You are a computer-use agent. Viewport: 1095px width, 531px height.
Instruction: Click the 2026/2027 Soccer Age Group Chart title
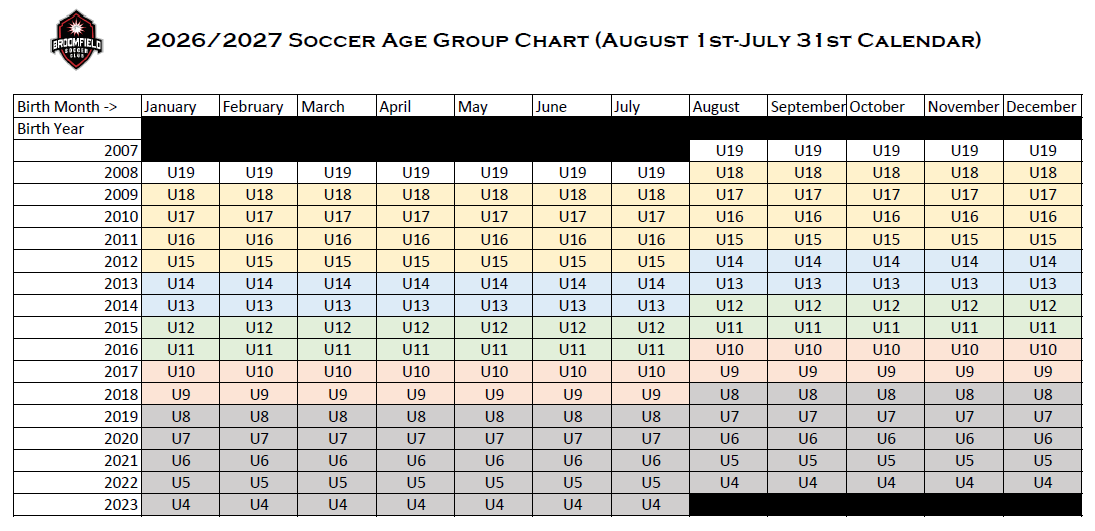[563, 41]
